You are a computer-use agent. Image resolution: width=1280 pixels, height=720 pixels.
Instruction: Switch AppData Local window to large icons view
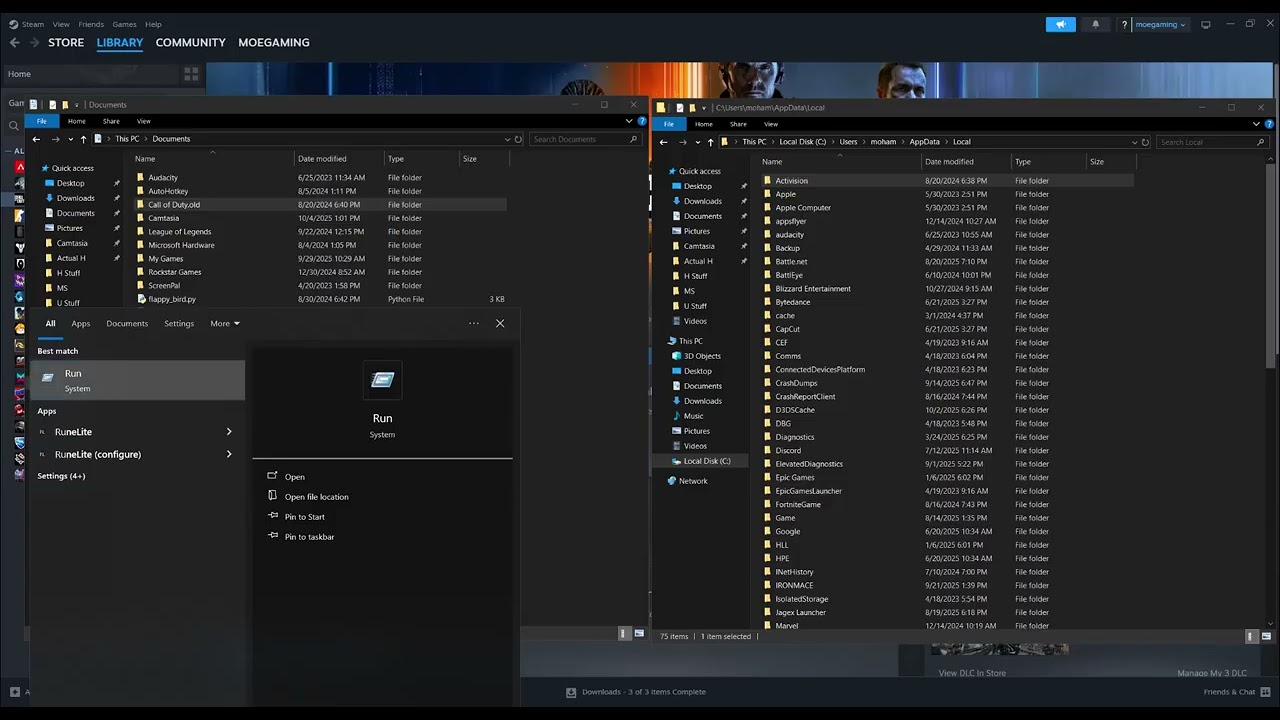point(1267,636)
